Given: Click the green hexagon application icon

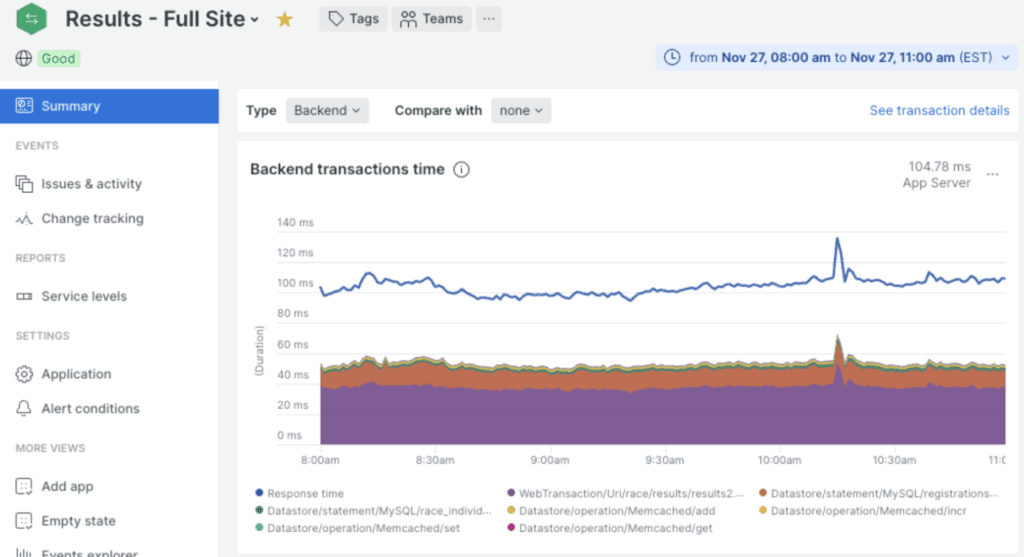Looking at the screenshot, I should [31, 17].
